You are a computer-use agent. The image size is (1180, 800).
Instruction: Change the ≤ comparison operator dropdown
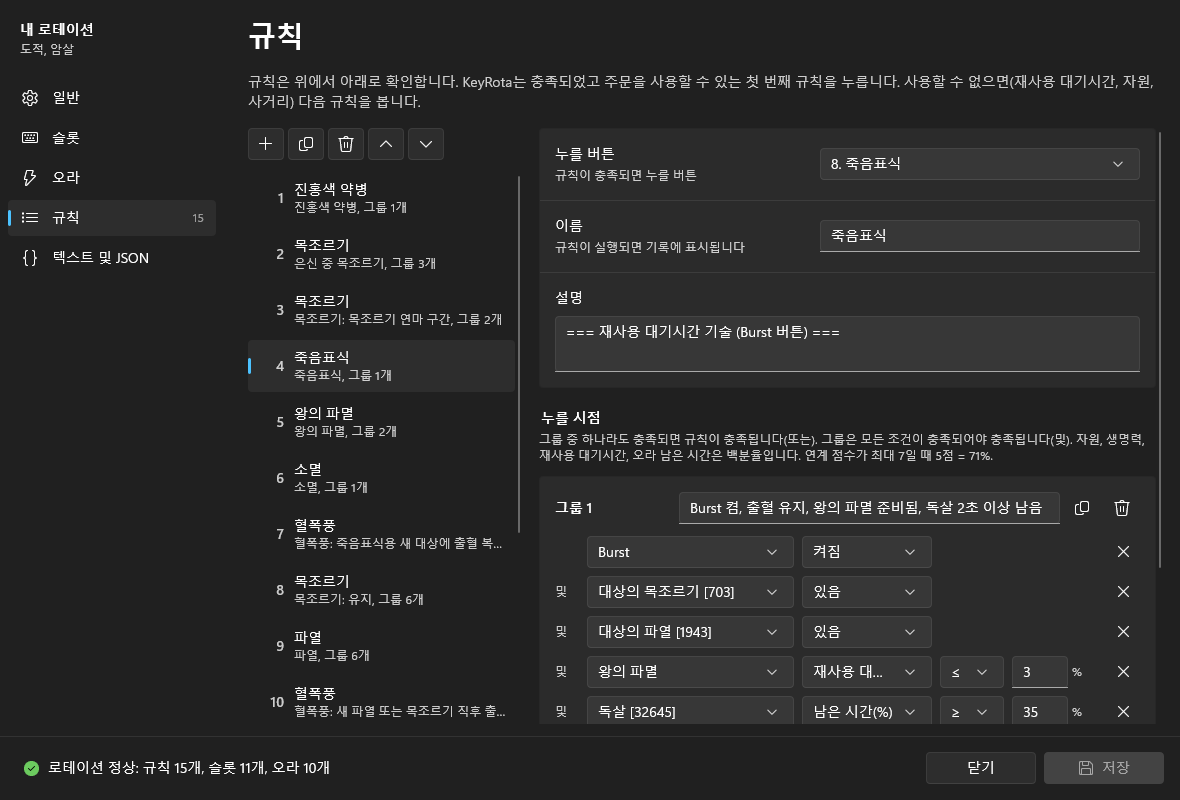click(x=972, y=671)
